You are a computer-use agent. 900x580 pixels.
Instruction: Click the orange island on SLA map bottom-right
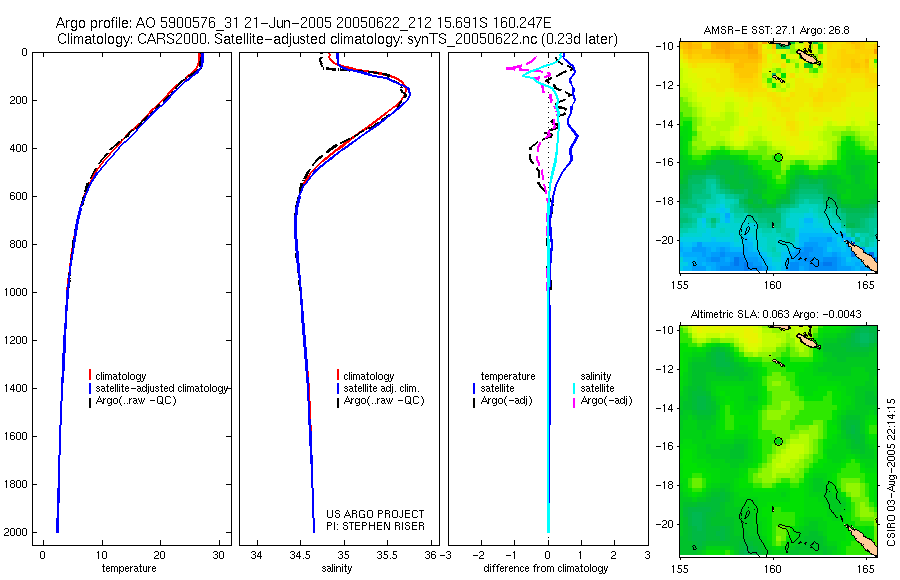point(862,538)
